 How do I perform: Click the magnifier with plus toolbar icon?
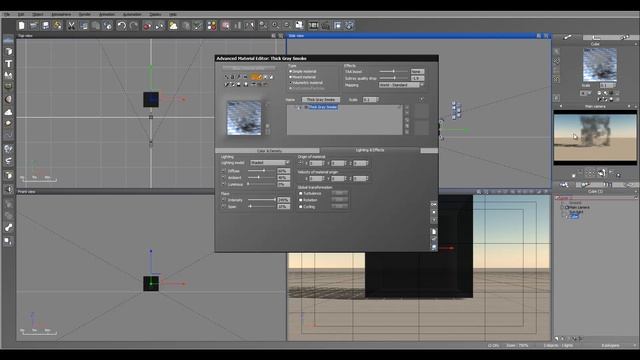(276, 25)
